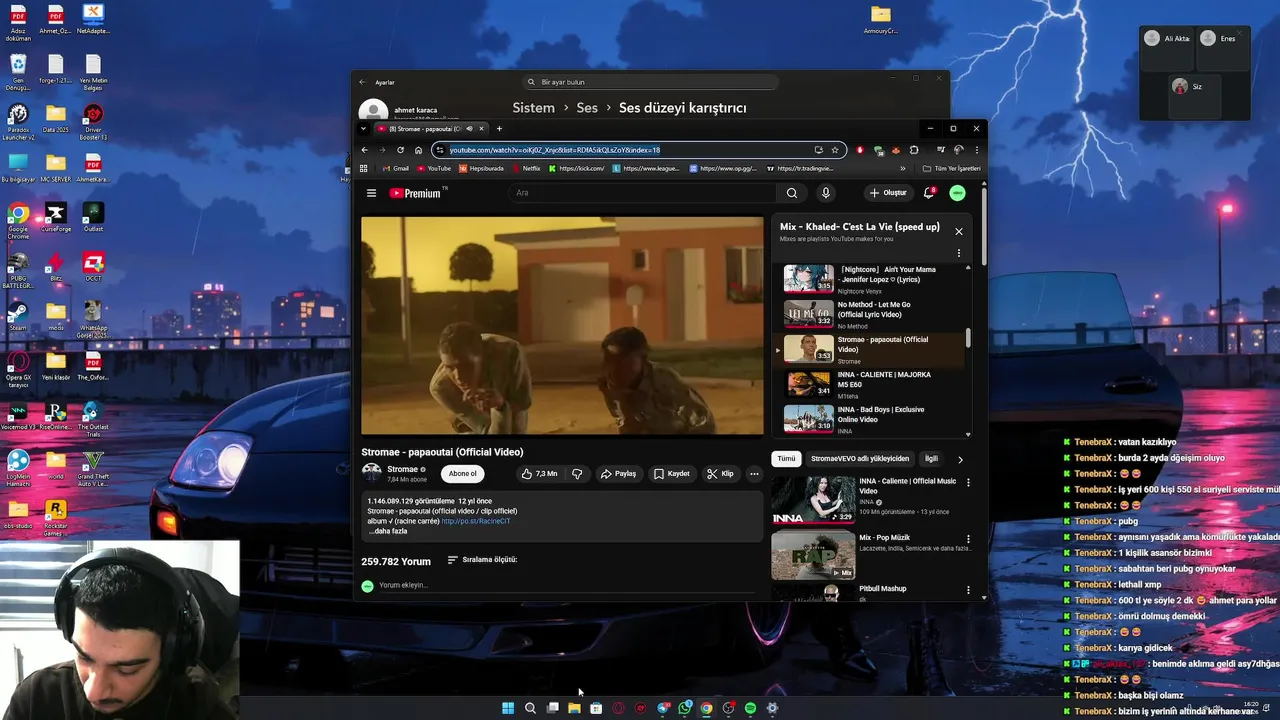Click the YouTube Ara search field
The height and width of the screenshot is (720, 1280).
(643, 193)
